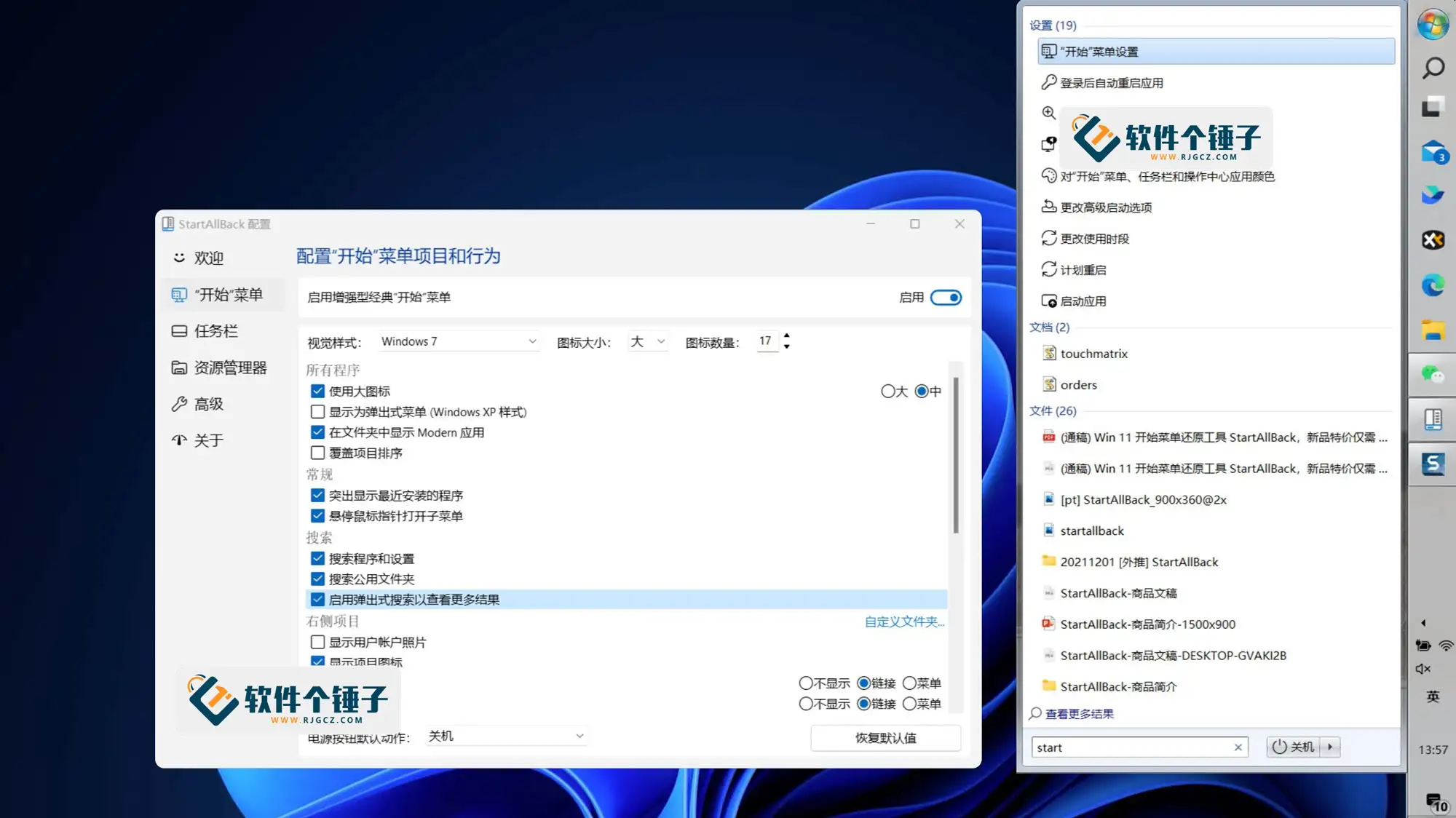
Task: Open WeChat from the taskbar
Action: click(1433, 374)
